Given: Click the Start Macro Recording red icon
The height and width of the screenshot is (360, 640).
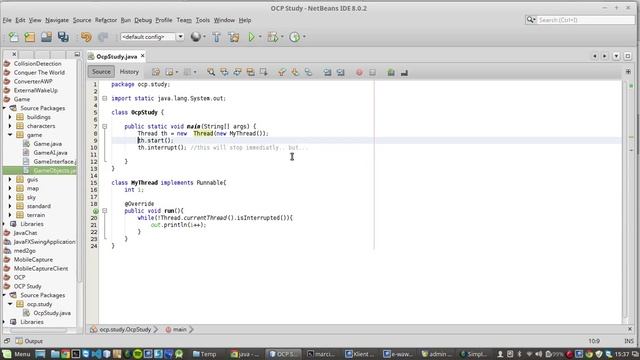Looking at the screenshot, I should pos(359,73).
